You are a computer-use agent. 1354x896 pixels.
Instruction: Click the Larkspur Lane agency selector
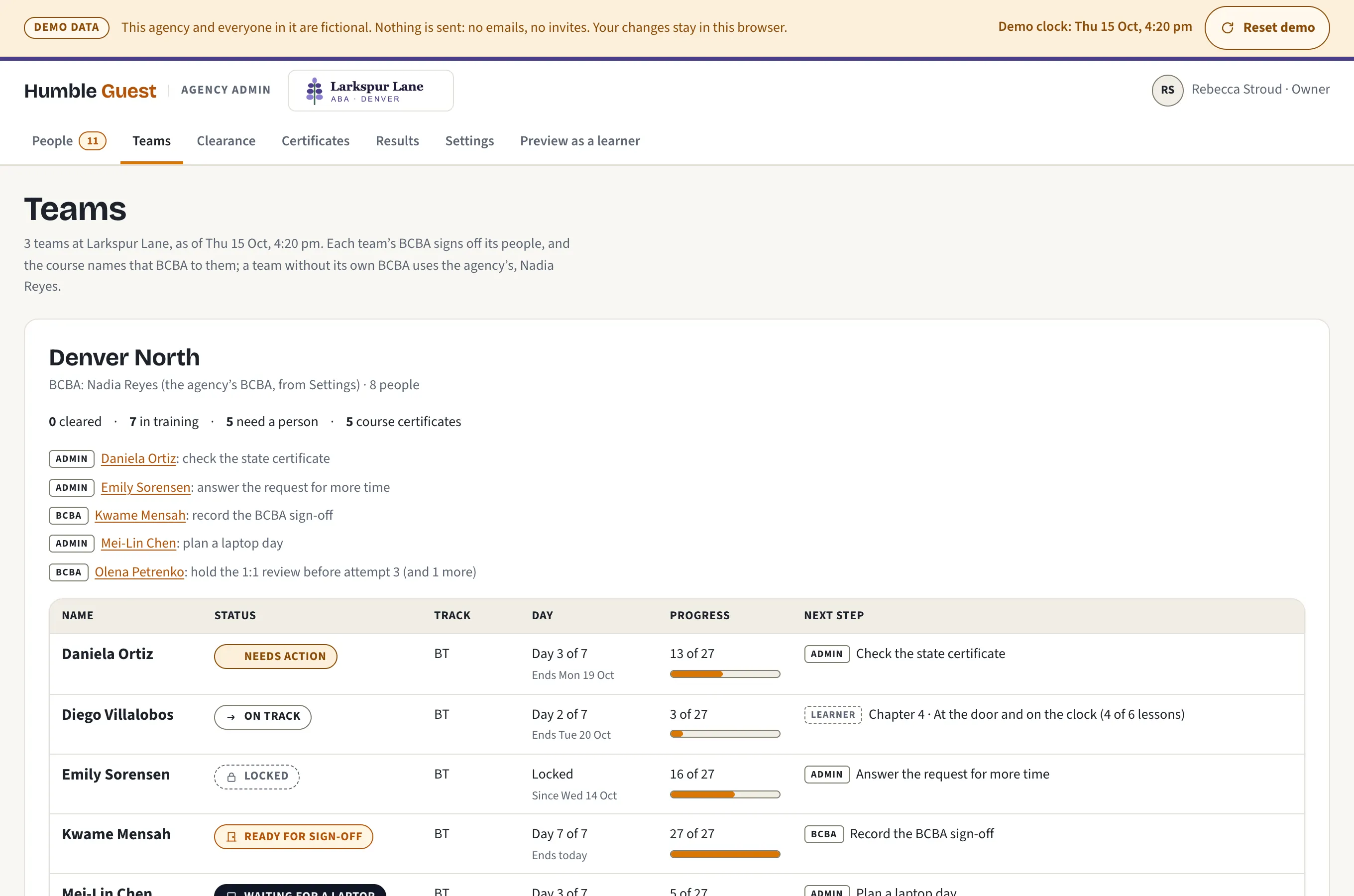tap(371, 91)
